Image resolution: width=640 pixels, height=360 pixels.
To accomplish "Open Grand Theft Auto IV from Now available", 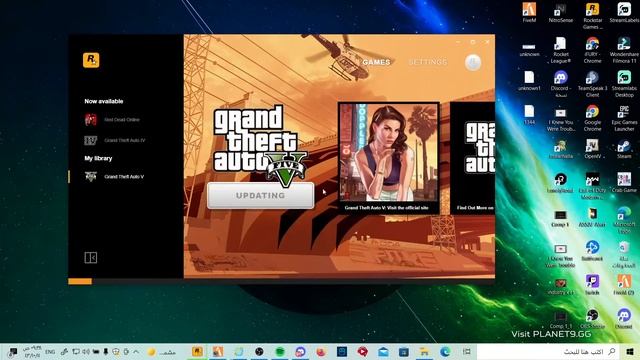I will click(115, 140).
